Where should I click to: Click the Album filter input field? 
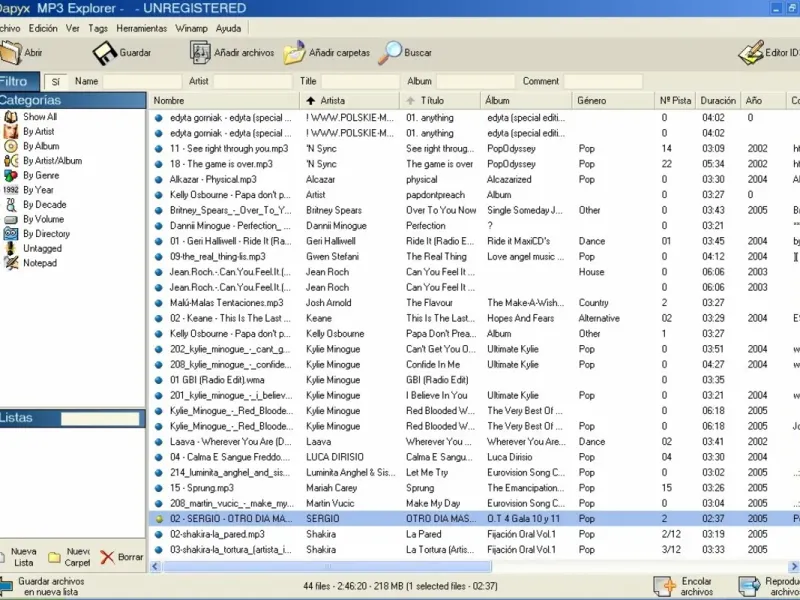pos(476,82)
